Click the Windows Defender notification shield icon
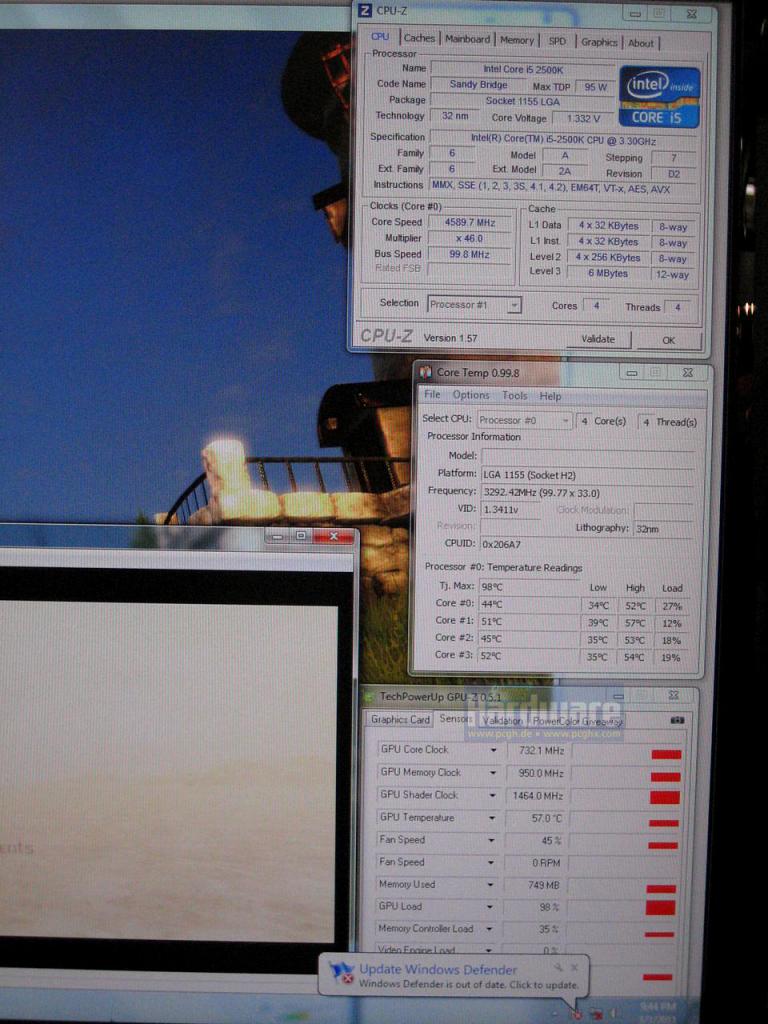Image resolution: width=768 pixels, height=1024 pixels. click(x=342, y=974)
